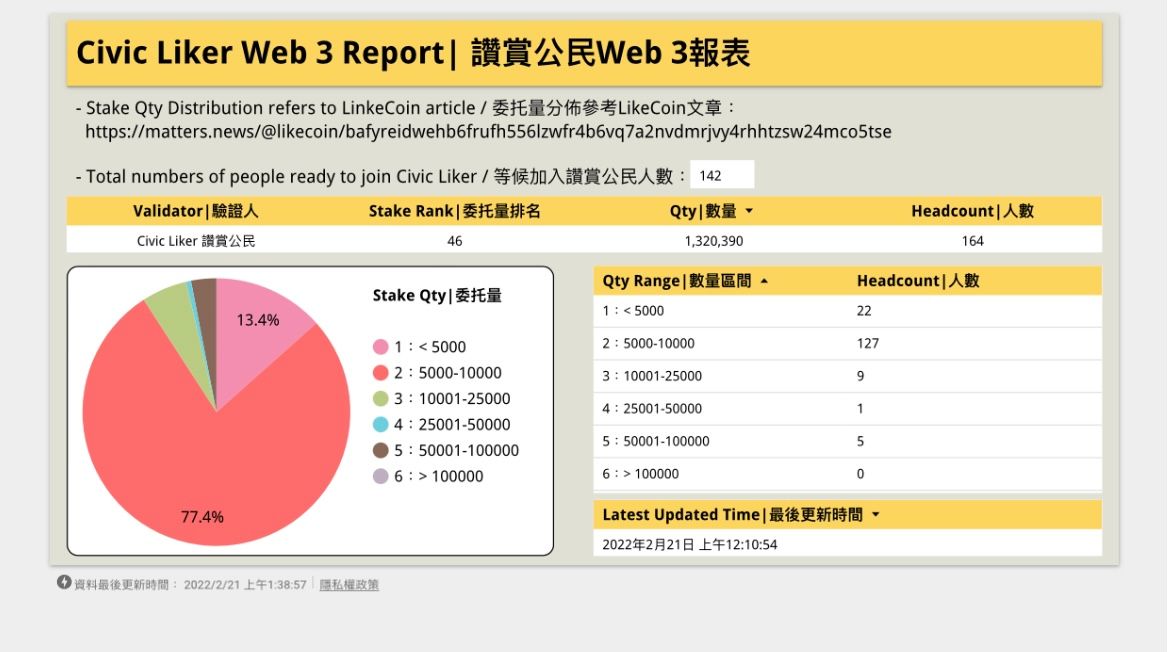Screen dimensions: 1170x652
Task: Click the cyan '4：25001-50000' legend swatch
Action: (381, 424)
